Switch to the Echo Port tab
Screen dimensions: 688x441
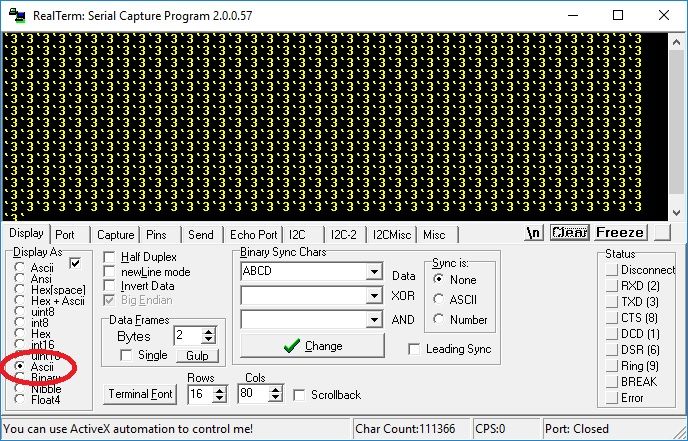click(x=254, y=235)
